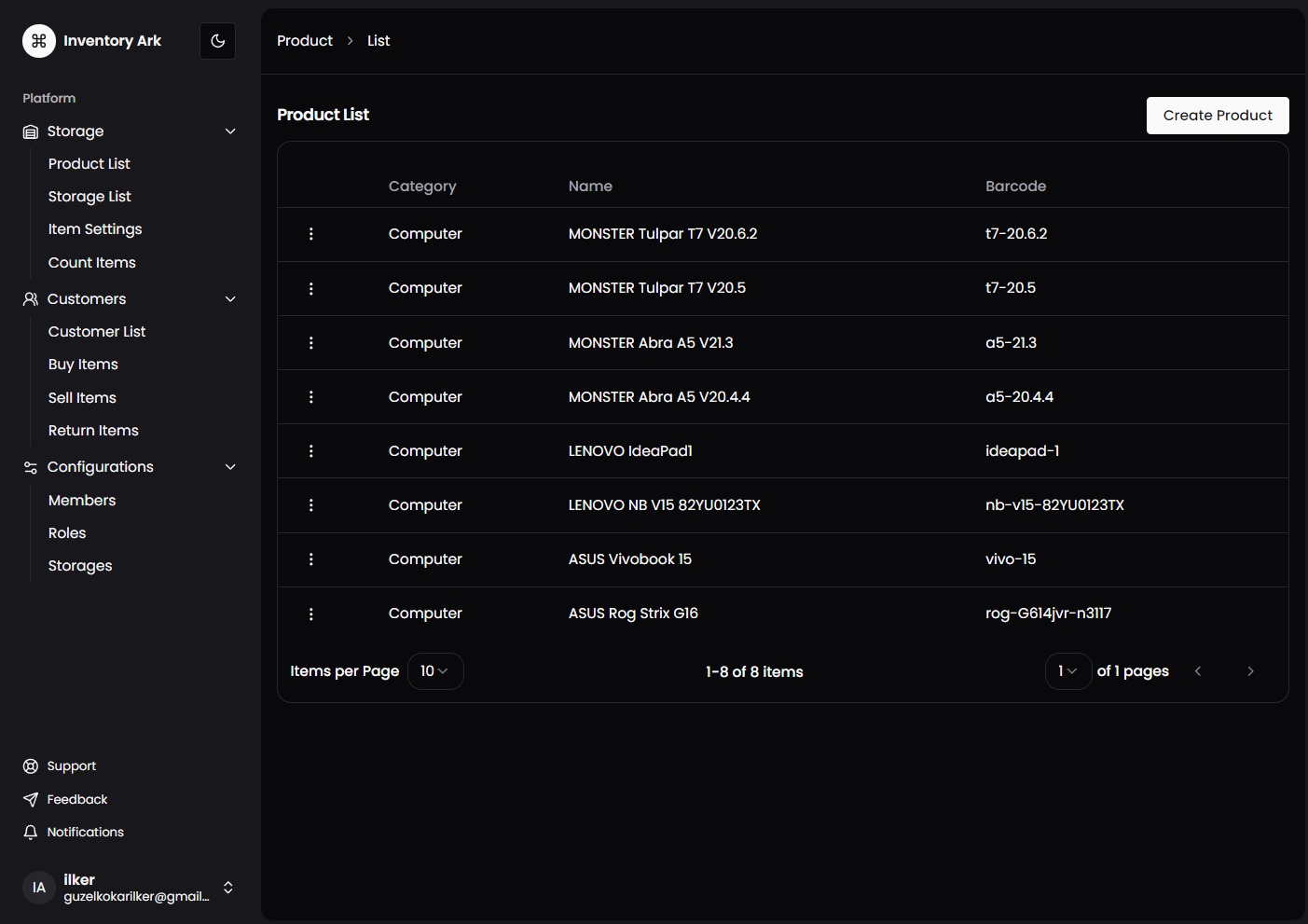Viewport: 1308px width, 924px height.
Task: Select barcode t7-20.6.2 cell
Action: click(1016, 234)
